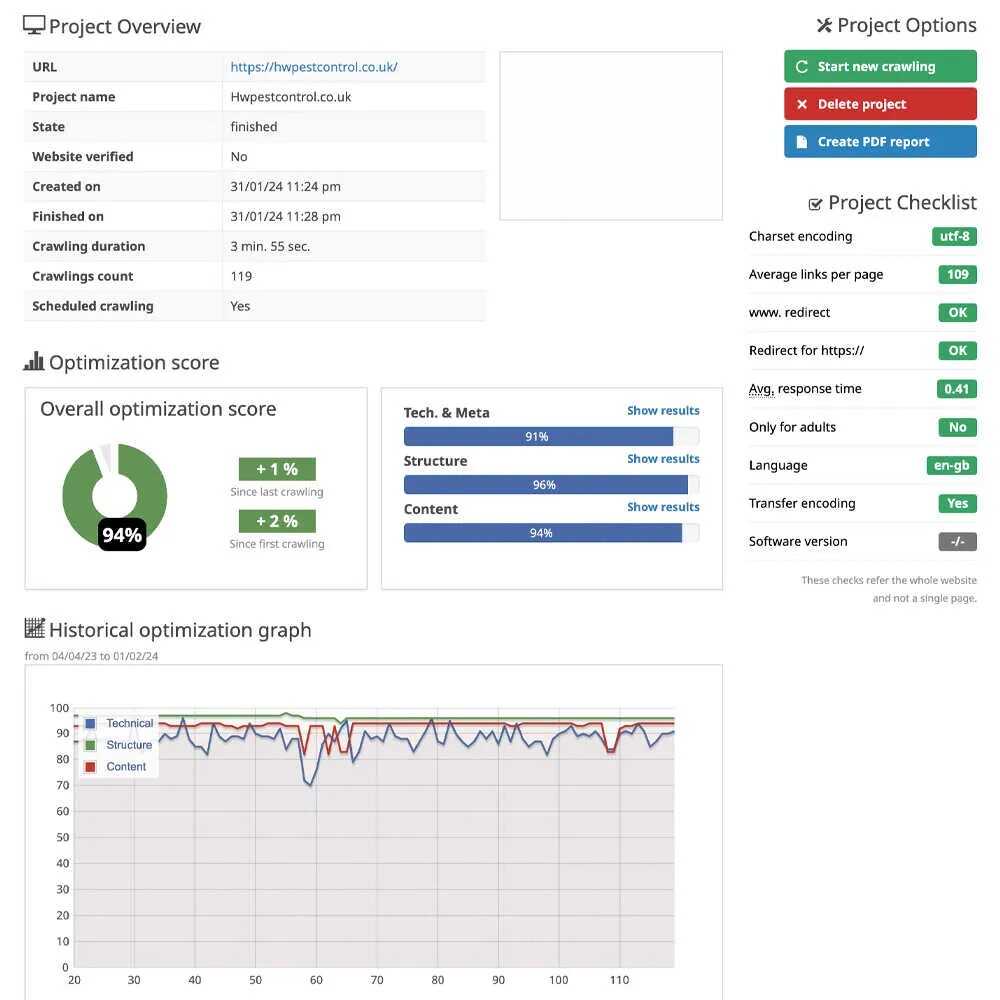Click the Structure label in graph legend
The image size is (1000, 1000).
coord(129,745)
